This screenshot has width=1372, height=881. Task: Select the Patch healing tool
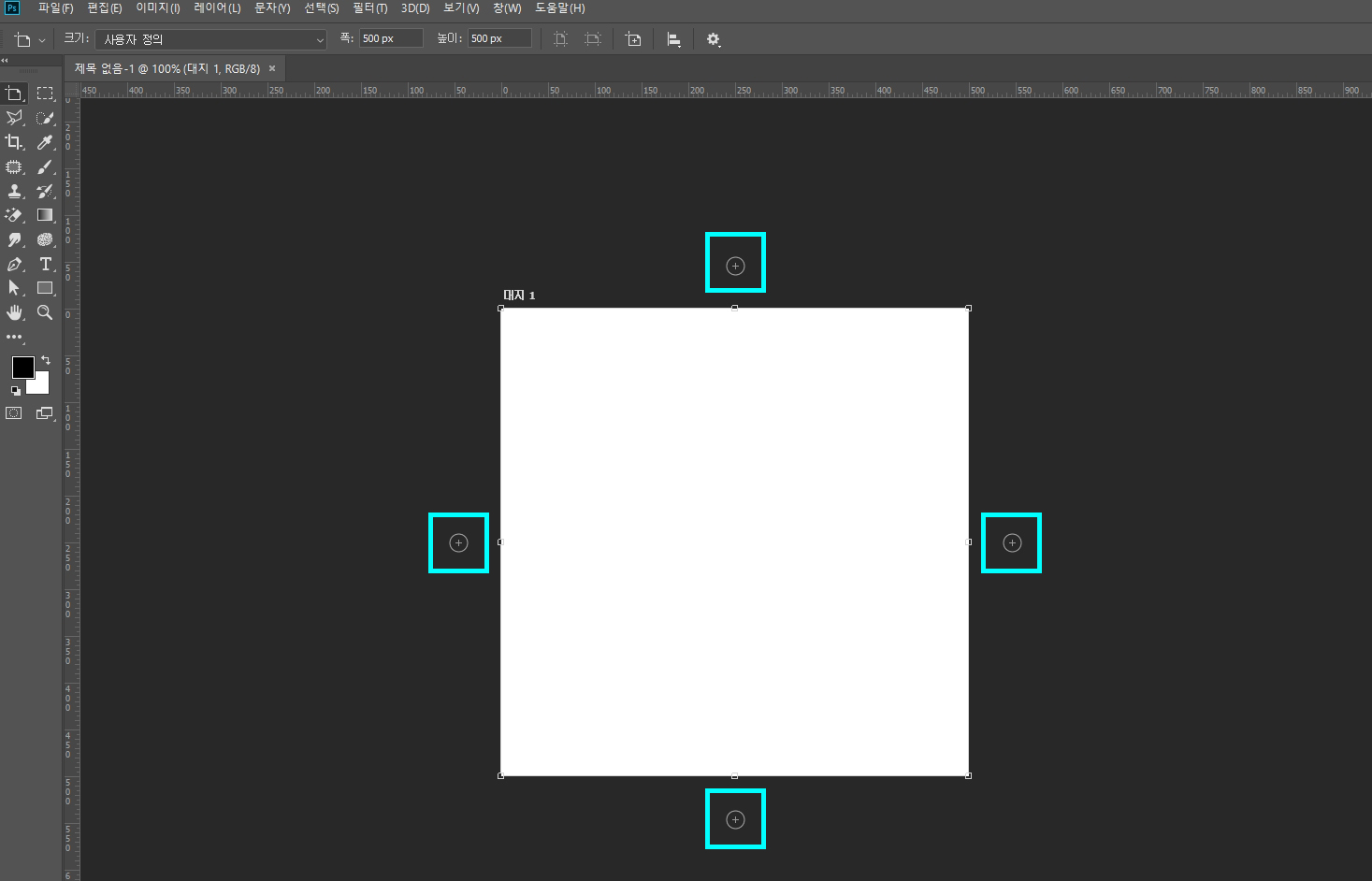click(x=14, y=166)
